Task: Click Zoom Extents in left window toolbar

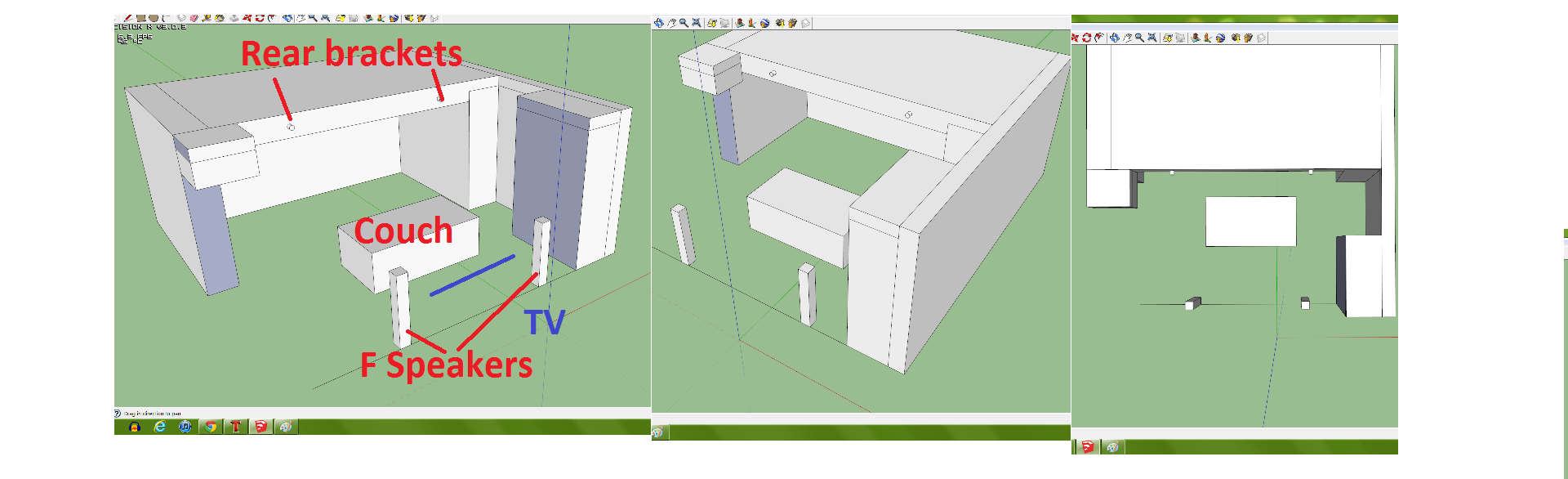Action: [x=326, y=18]
